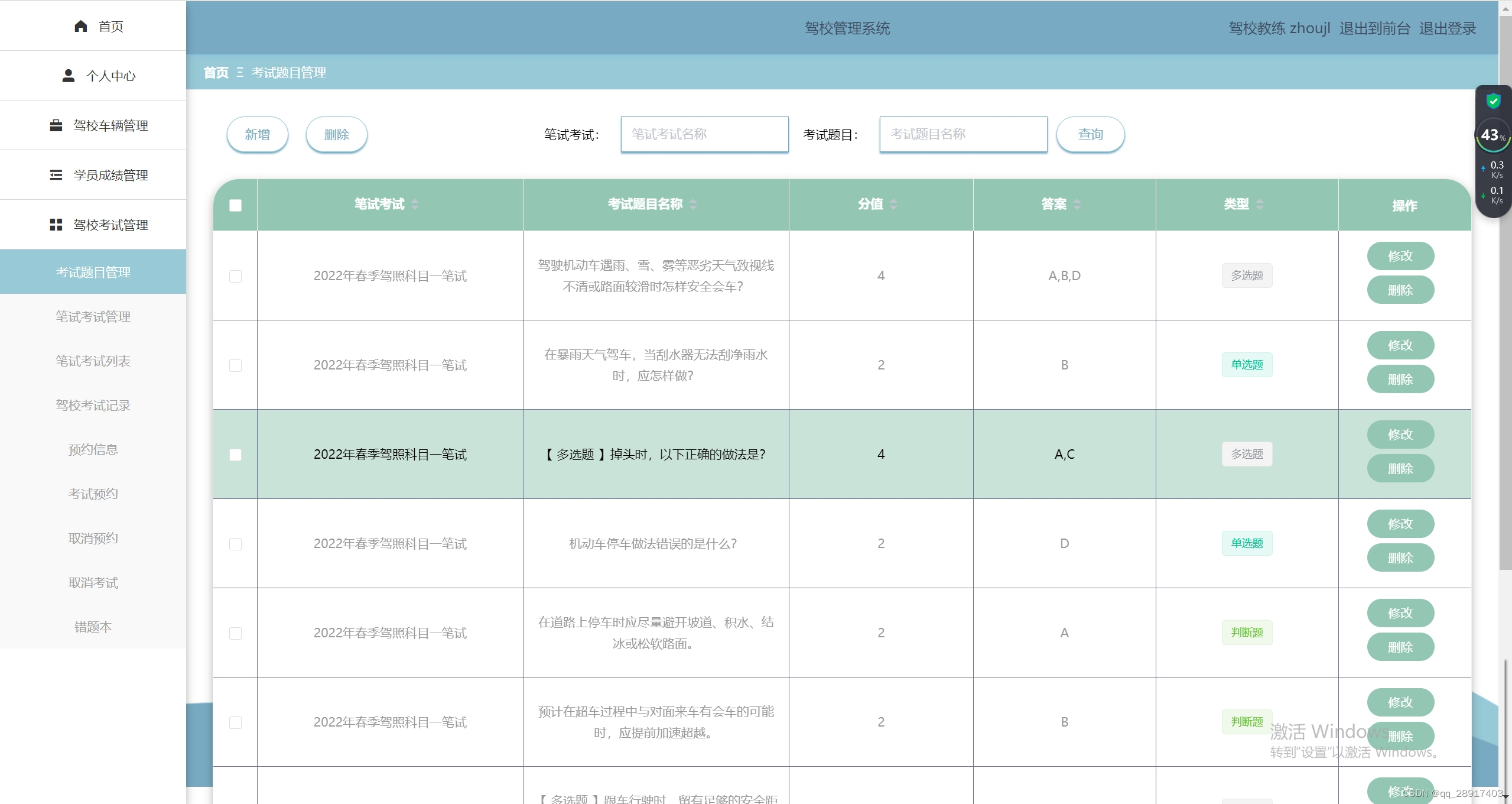The height and width of the screenshot is (804, 1512).
Task: Click 驾校管理系统 header title
Action: click(847, 28)
